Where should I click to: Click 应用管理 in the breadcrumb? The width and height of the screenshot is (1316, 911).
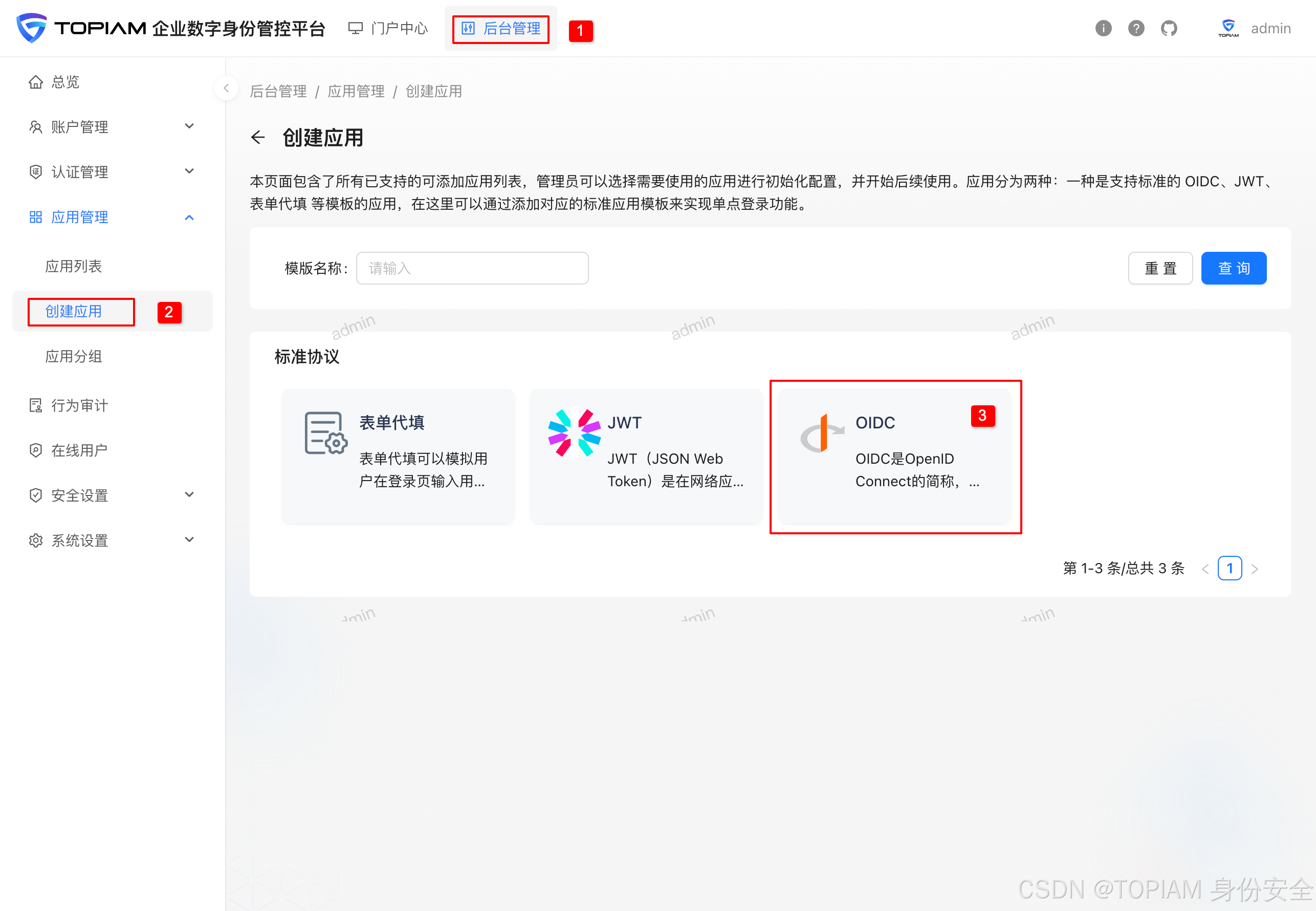(356, 91)
